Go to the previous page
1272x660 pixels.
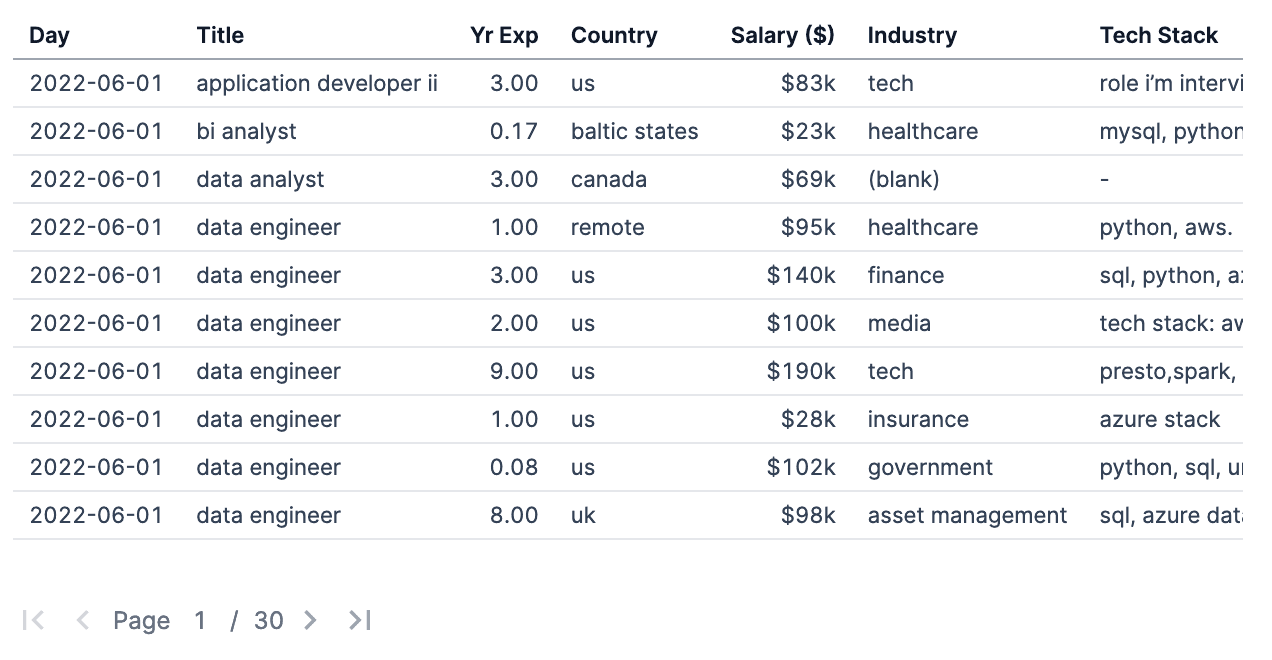point(82,620)
